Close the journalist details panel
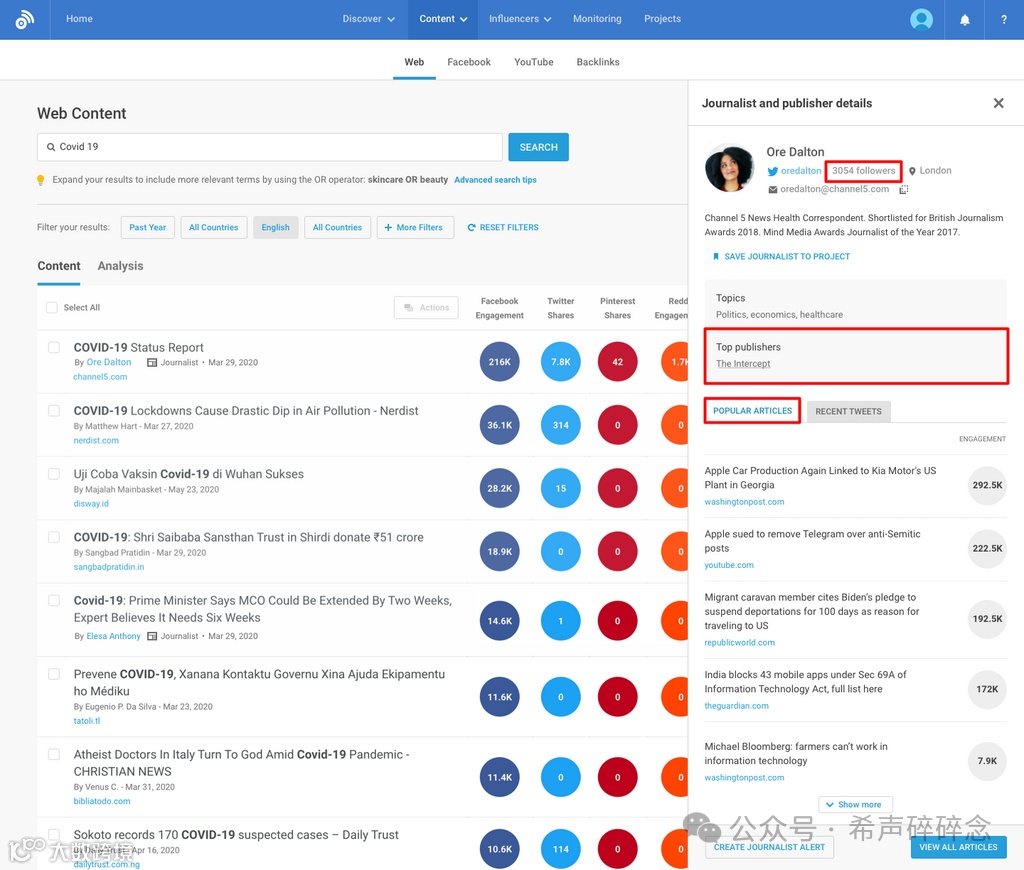This screenshot has height=870, width=1024. [998, 103]
